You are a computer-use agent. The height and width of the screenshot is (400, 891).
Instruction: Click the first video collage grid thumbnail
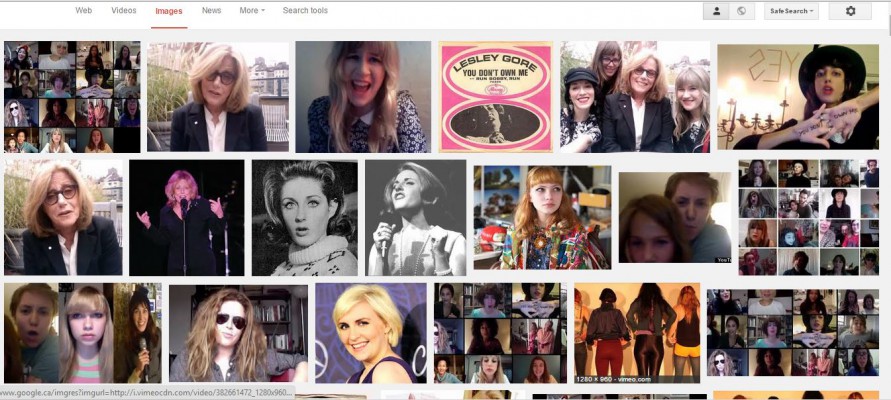point(72,97)
